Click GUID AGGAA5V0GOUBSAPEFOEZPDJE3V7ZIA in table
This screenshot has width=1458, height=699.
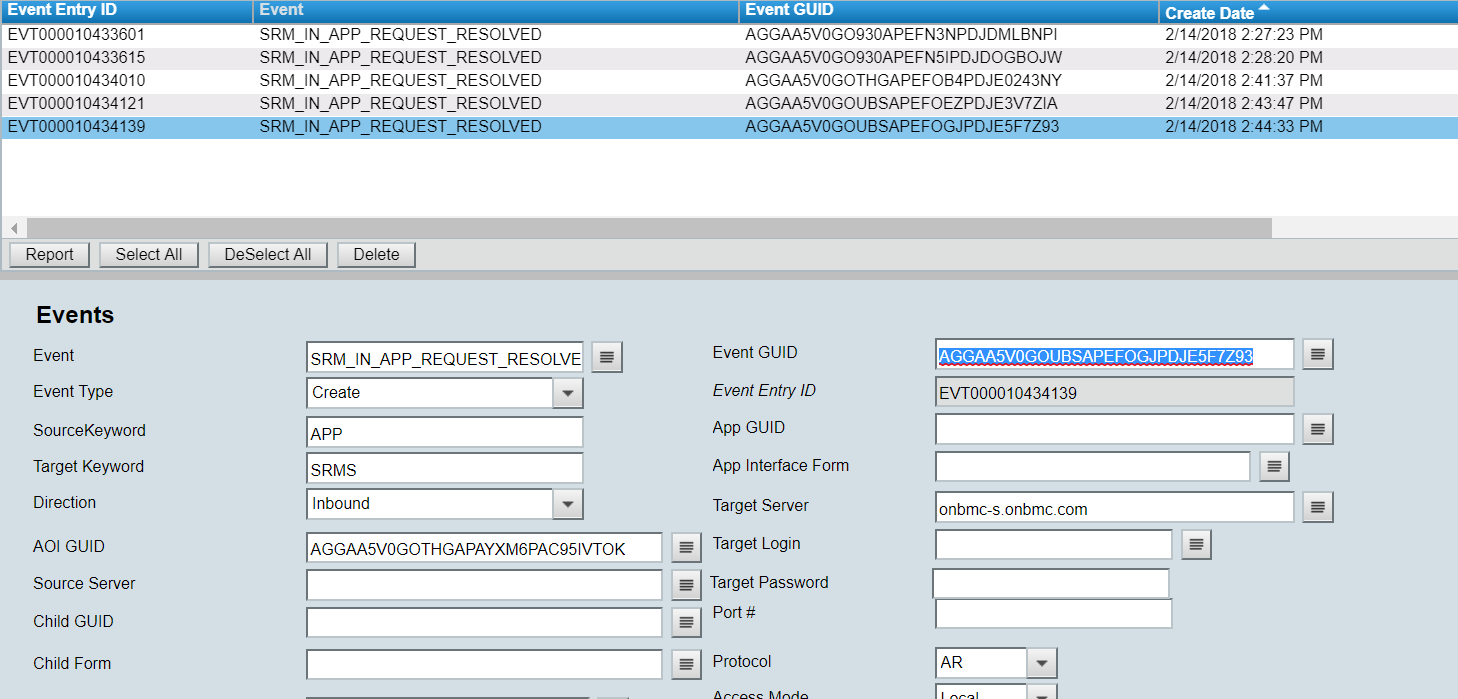(901, 103)
